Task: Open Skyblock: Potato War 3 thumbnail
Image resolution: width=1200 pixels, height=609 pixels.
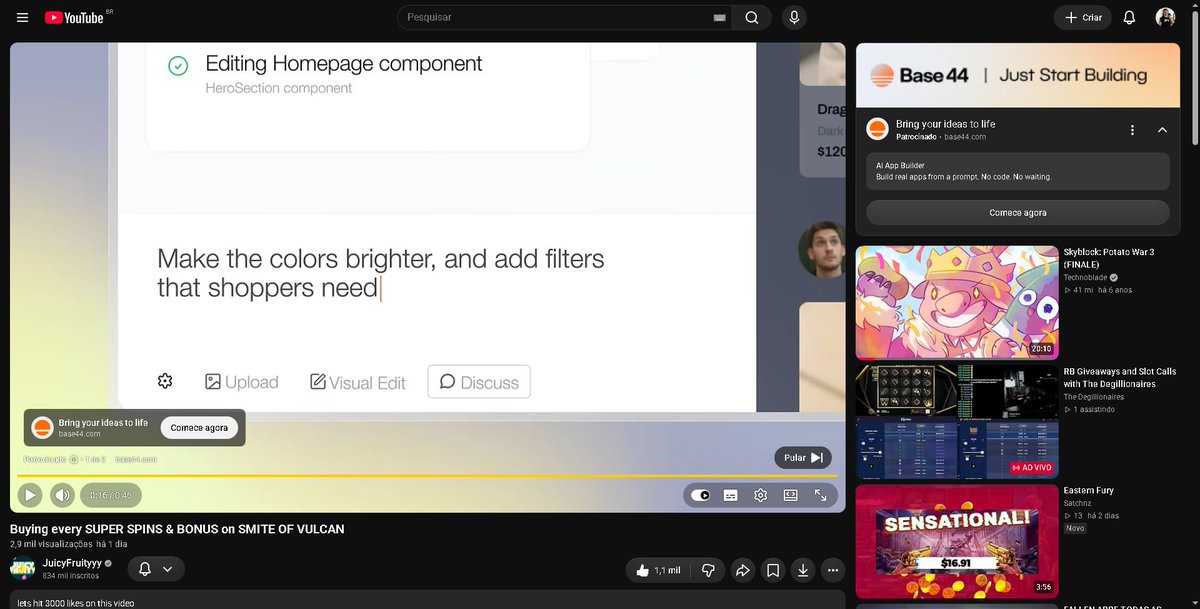Action: (x=957, y=303)
